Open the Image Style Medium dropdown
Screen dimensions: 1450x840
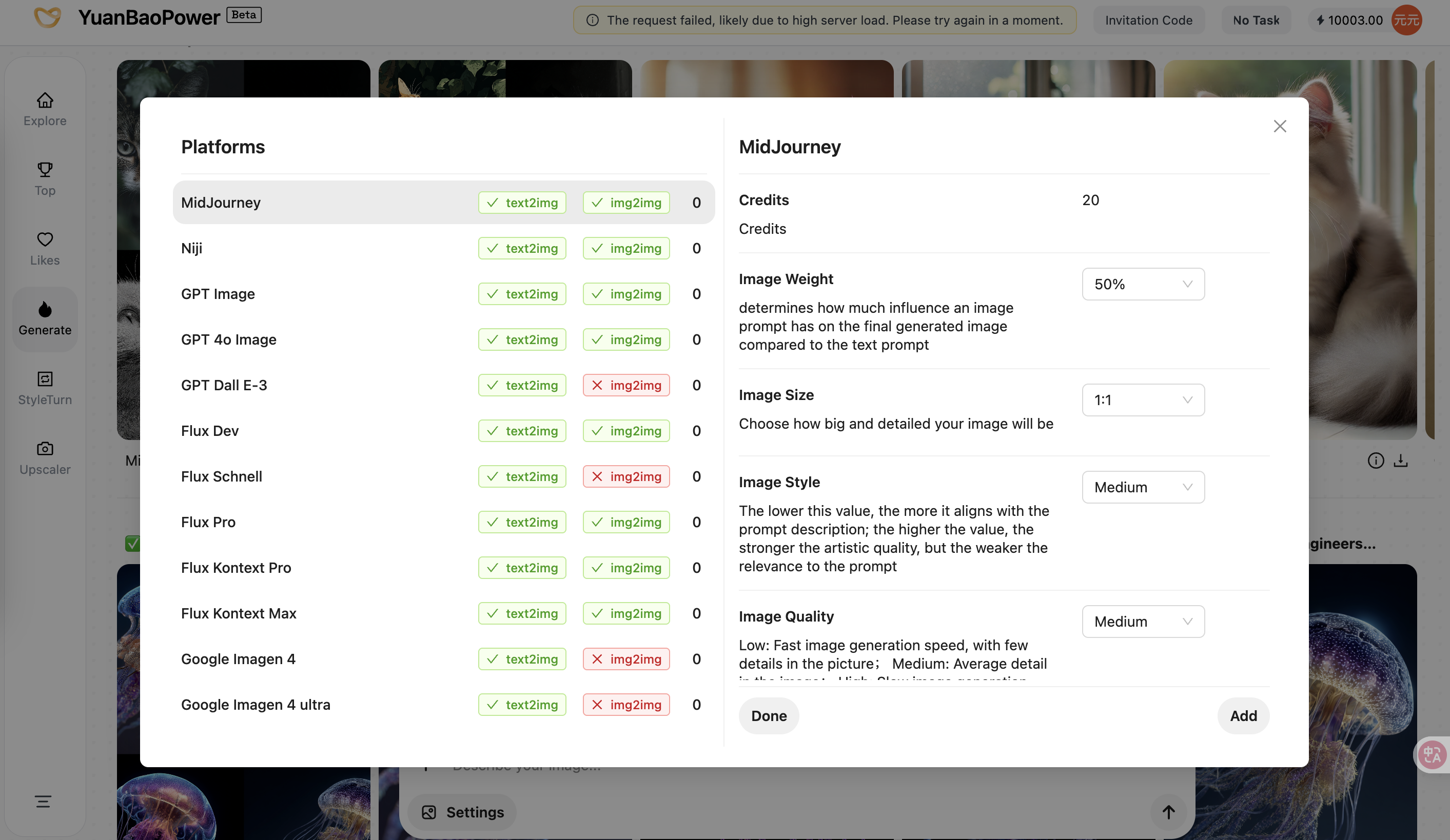pos(1143,488)
